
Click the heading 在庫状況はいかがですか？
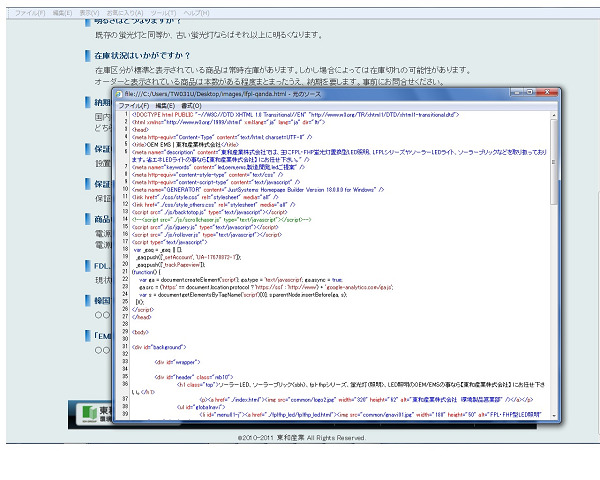point(142,56)
